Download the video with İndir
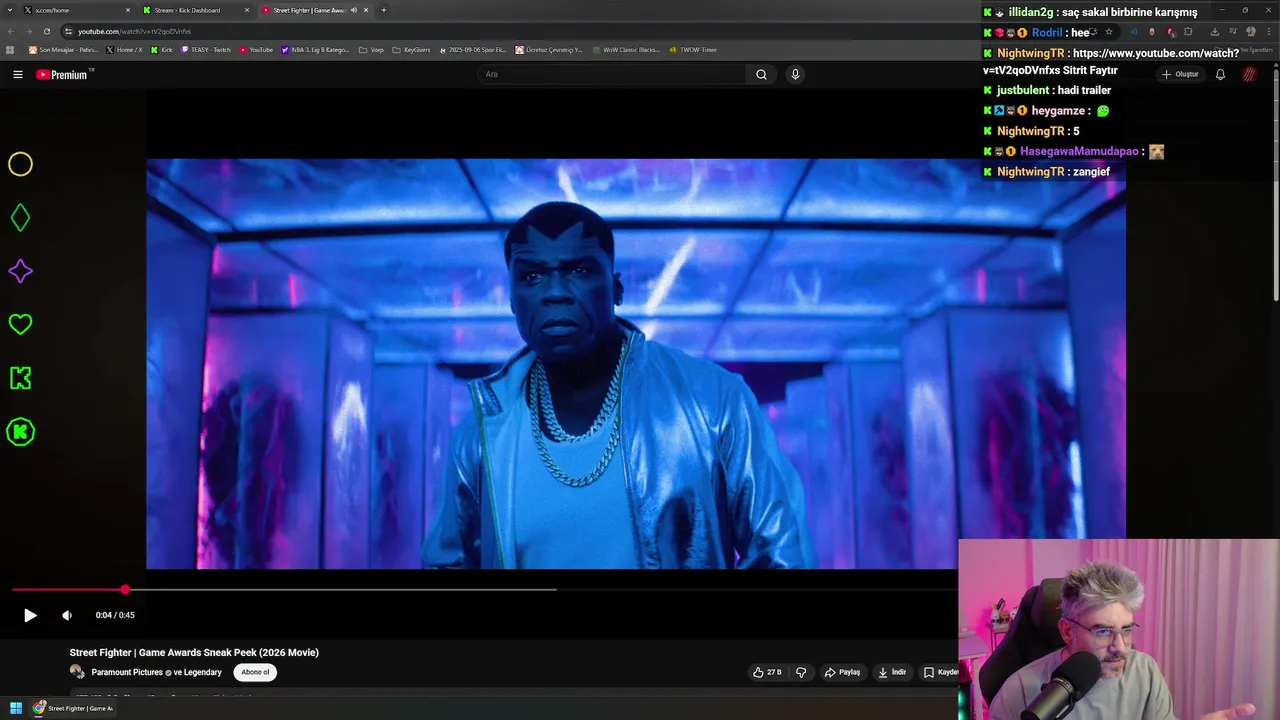1280x720 pixels. click(x=892, y=672)
